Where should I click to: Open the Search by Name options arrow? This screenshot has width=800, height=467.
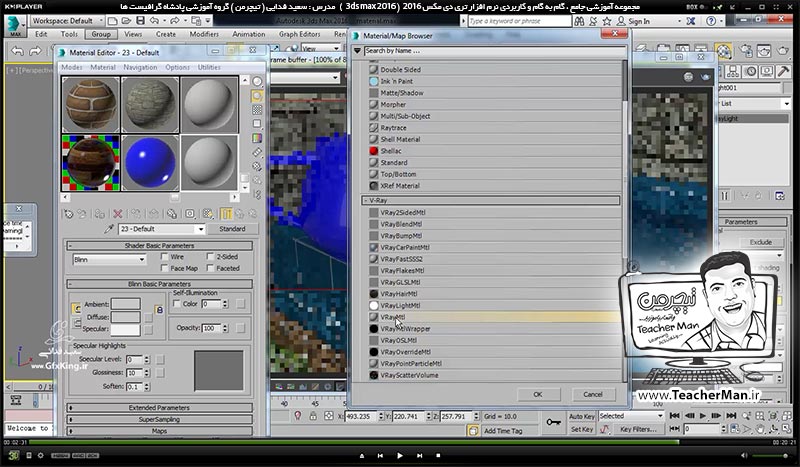pos(357,51)
